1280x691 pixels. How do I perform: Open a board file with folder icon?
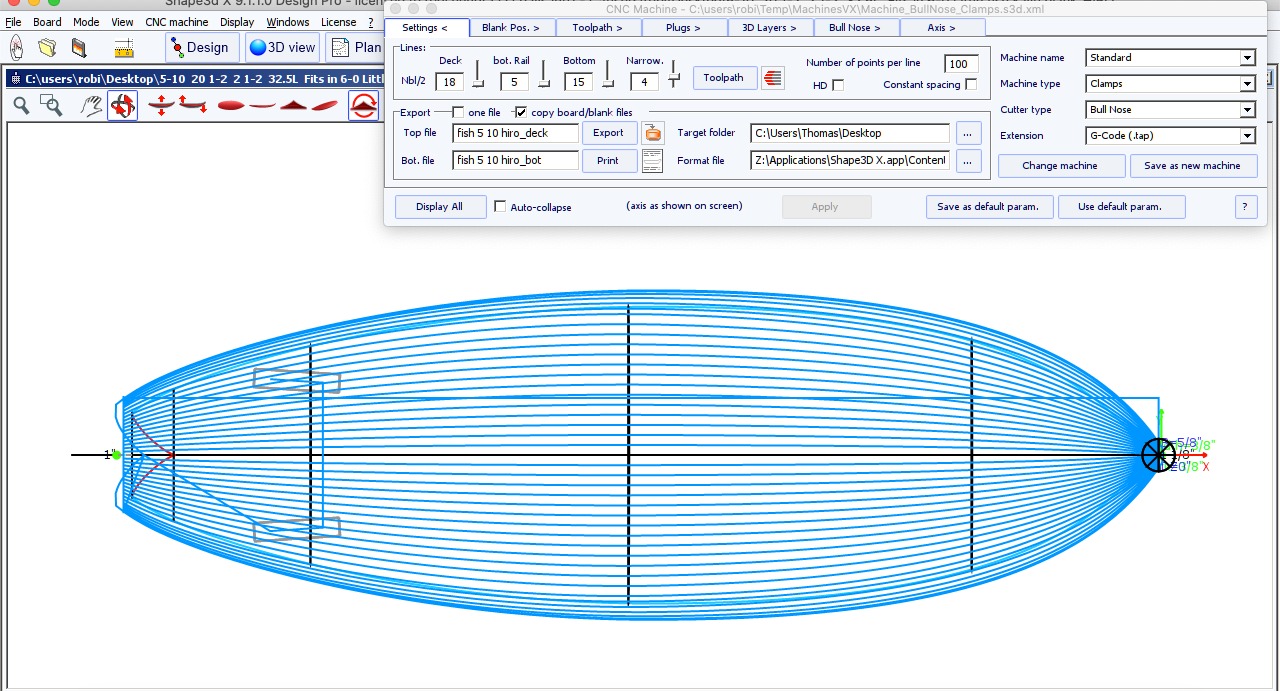(x=47, y=47)
